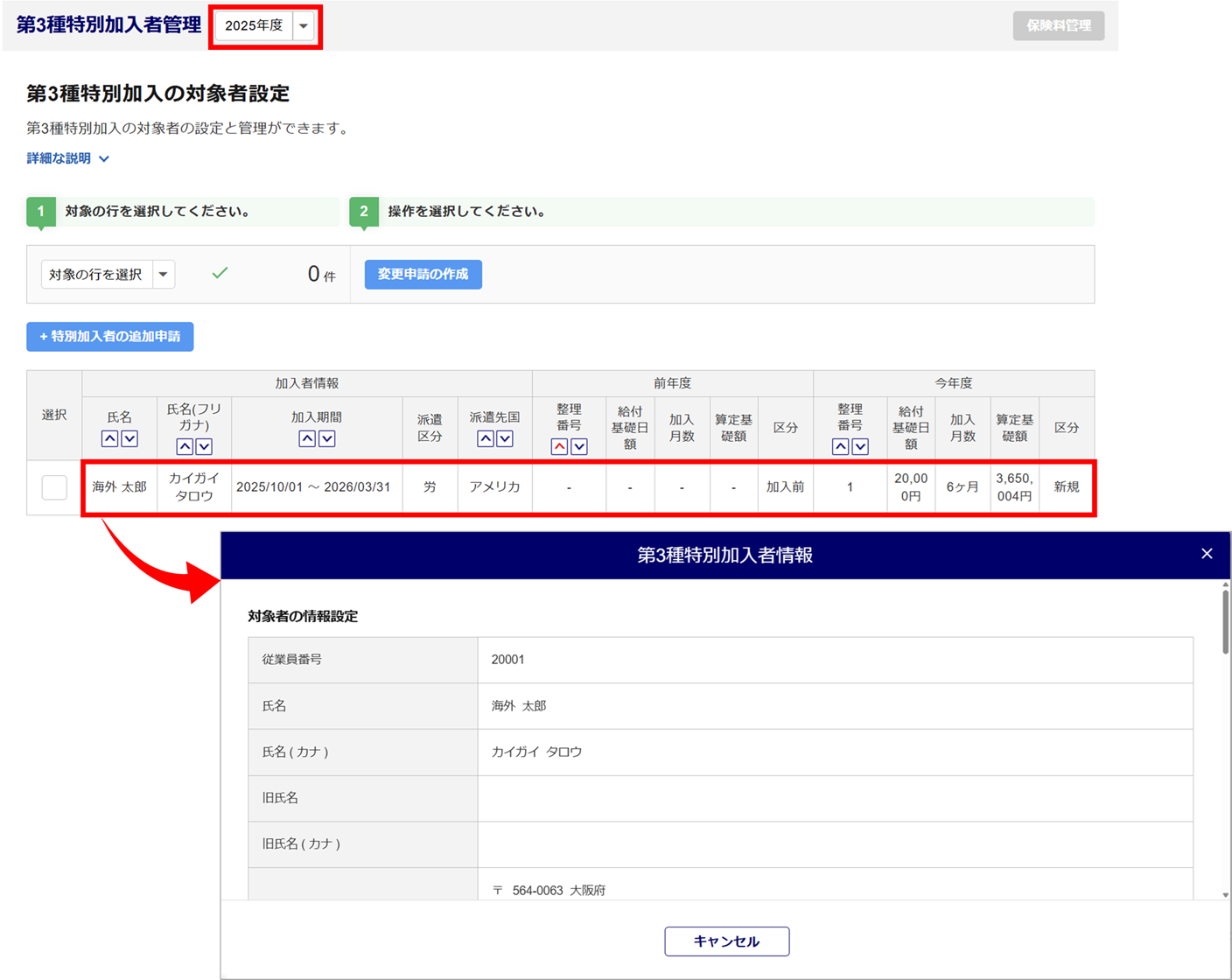Open the 対象の行を選択 dropdown
The width and height of the screenshot is (1232, 980).
point(108,275)
